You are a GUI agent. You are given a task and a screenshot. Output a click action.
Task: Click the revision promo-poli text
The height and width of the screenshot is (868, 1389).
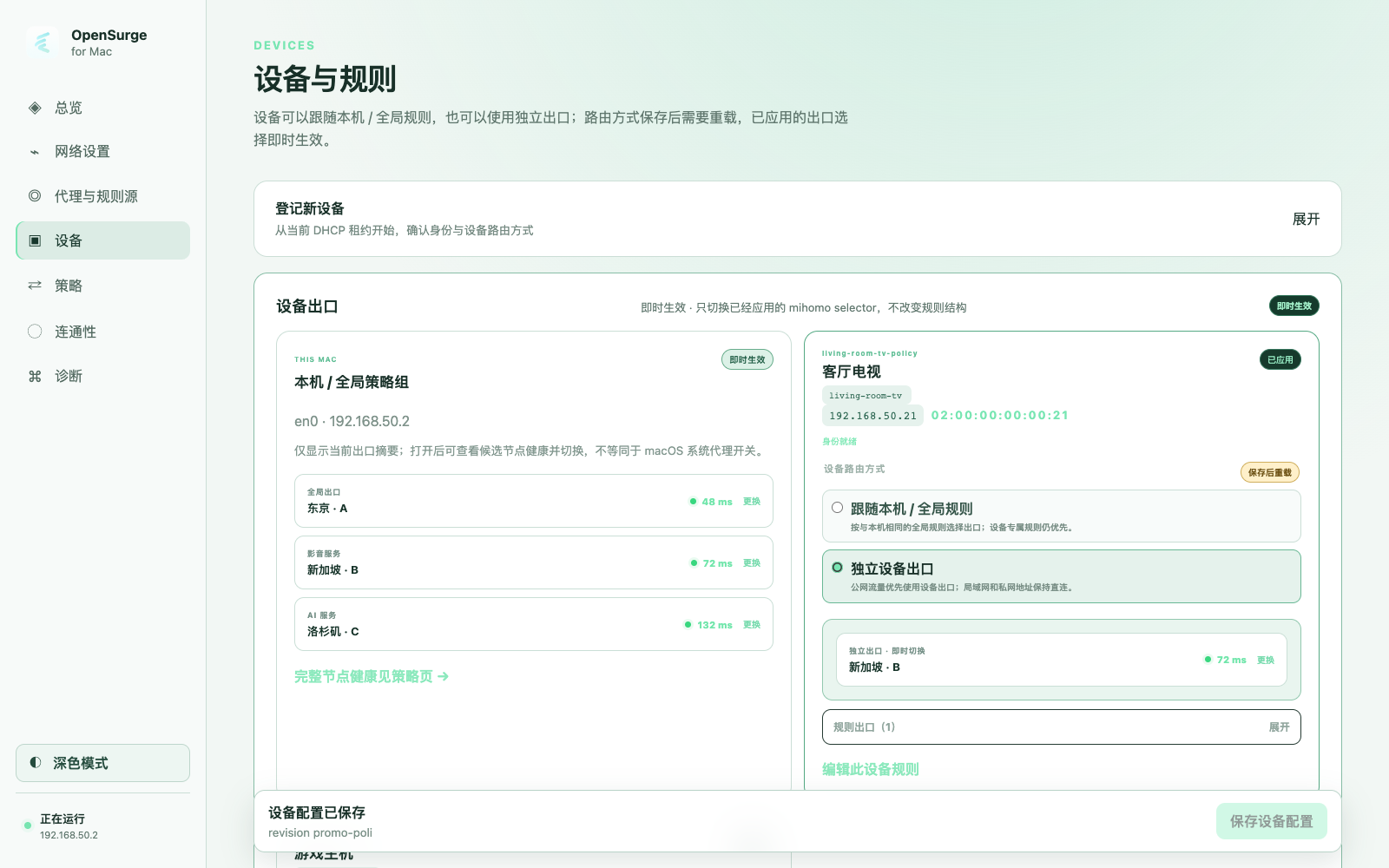[320, 832]
